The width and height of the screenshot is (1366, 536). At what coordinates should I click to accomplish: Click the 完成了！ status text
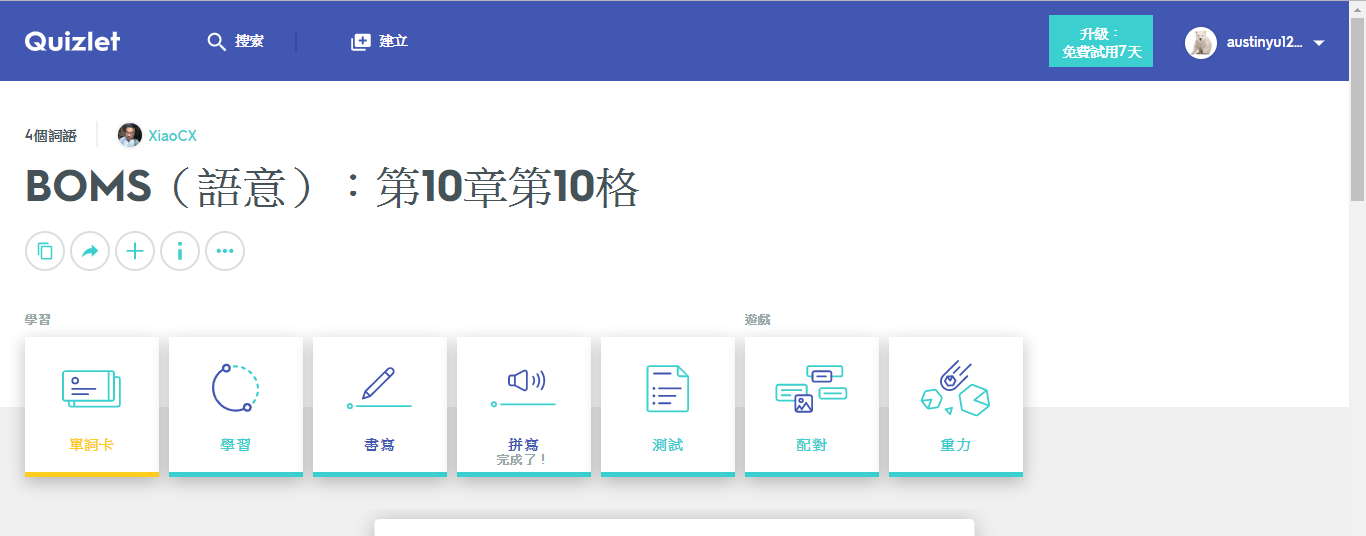tap(523, 460)
